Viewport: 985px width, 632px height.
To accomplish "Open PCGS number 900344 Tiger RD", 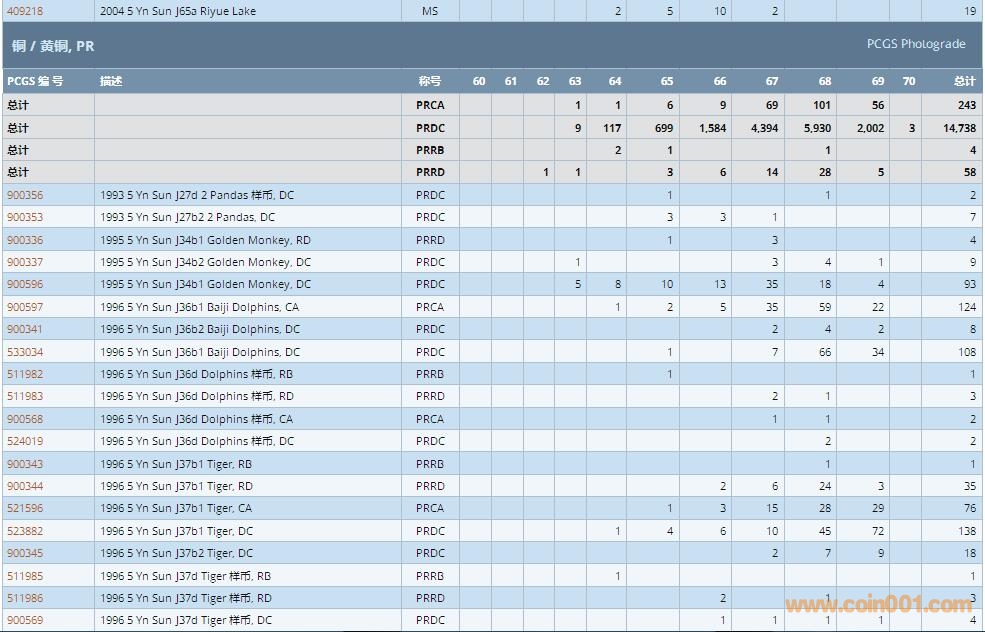I will pos(25,486).
